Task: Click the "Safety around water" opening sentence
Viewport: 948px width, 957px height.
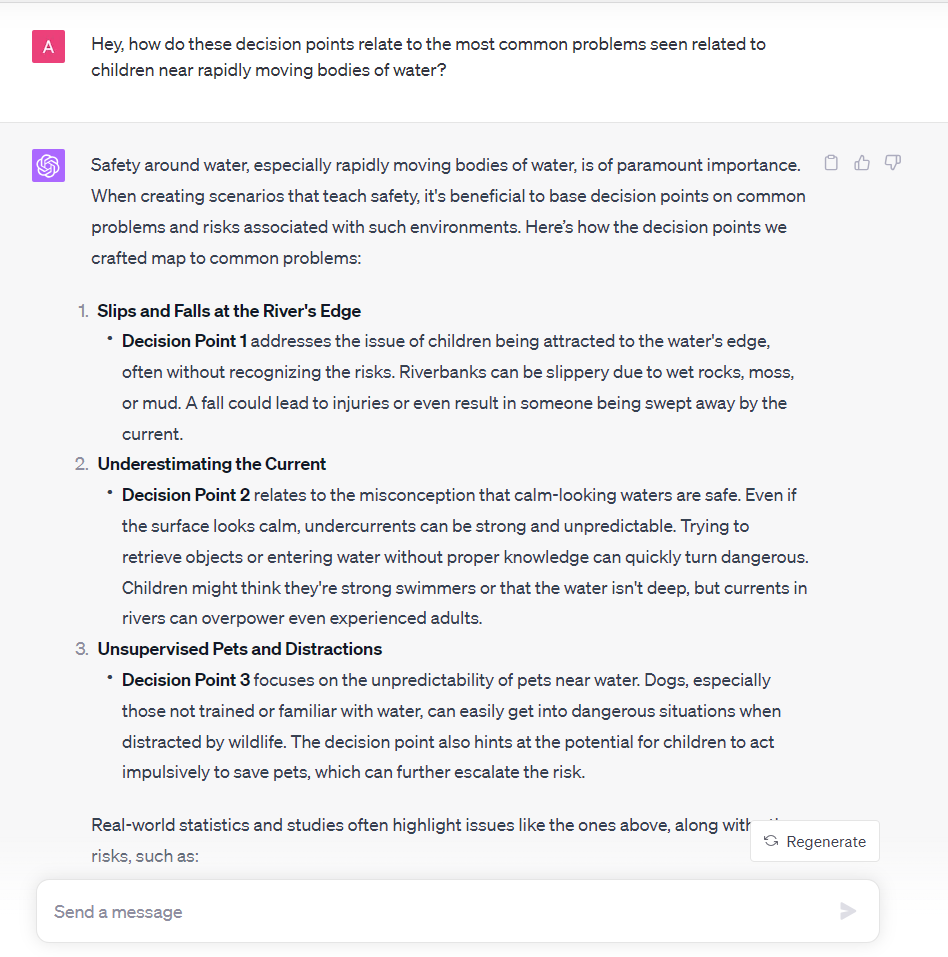Action: tap(445, 165)
